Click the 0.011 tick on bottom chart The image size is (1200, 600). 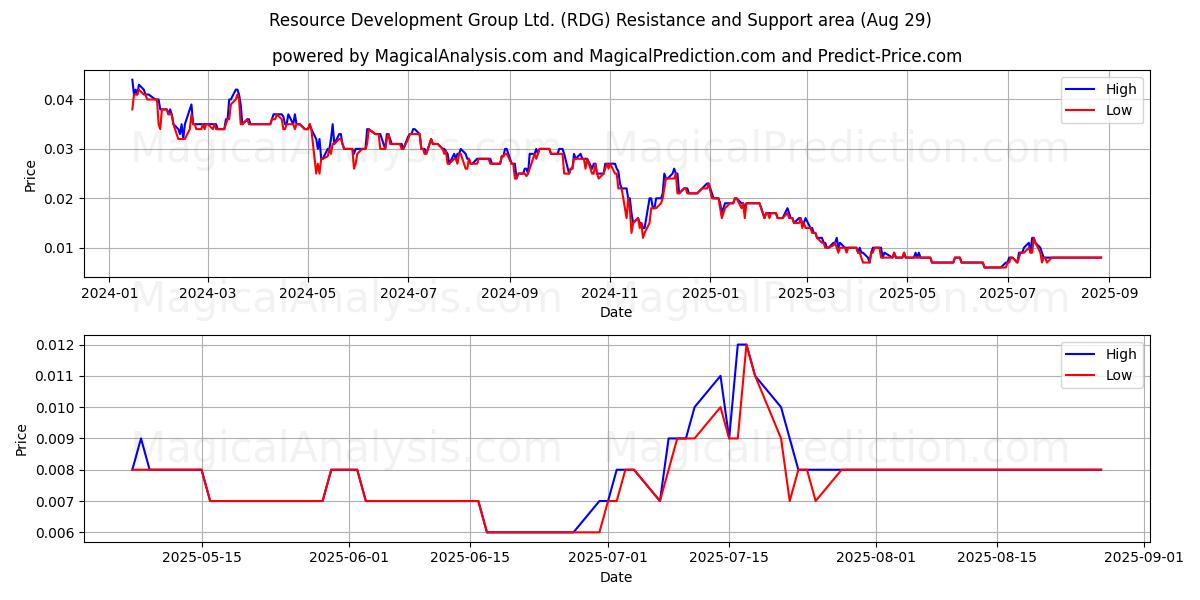[55, 376]
